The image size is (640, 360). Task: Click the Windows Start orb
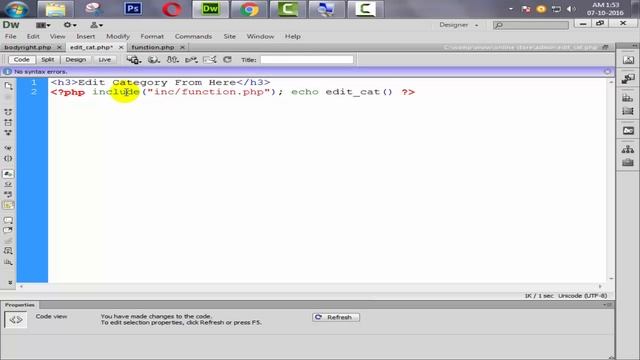pos(16,9)
